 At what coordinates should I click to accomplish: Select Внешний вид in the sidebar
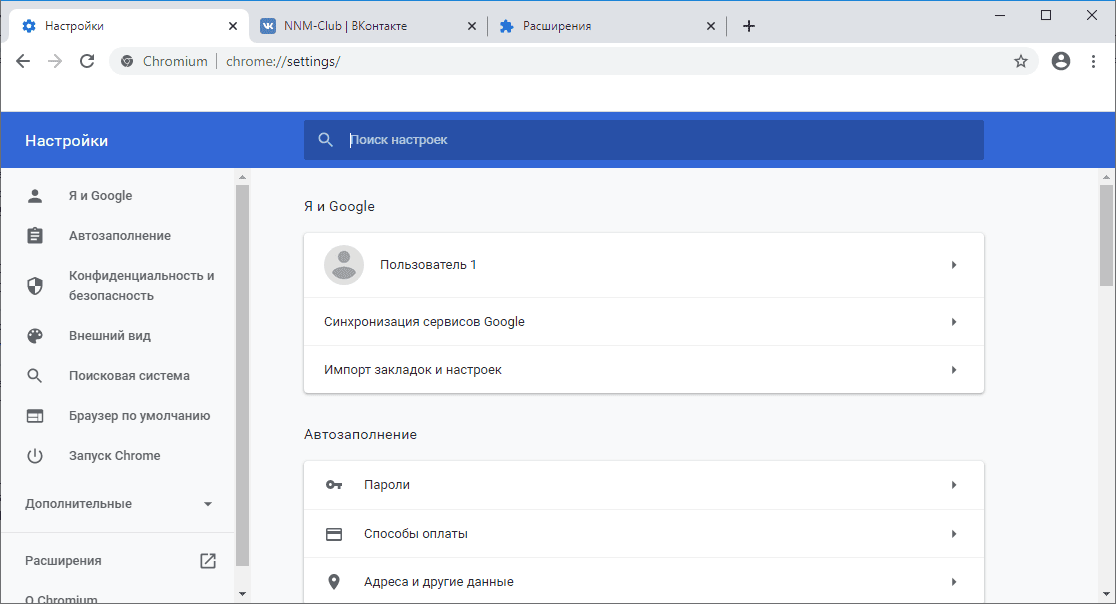tap(110, 336)
